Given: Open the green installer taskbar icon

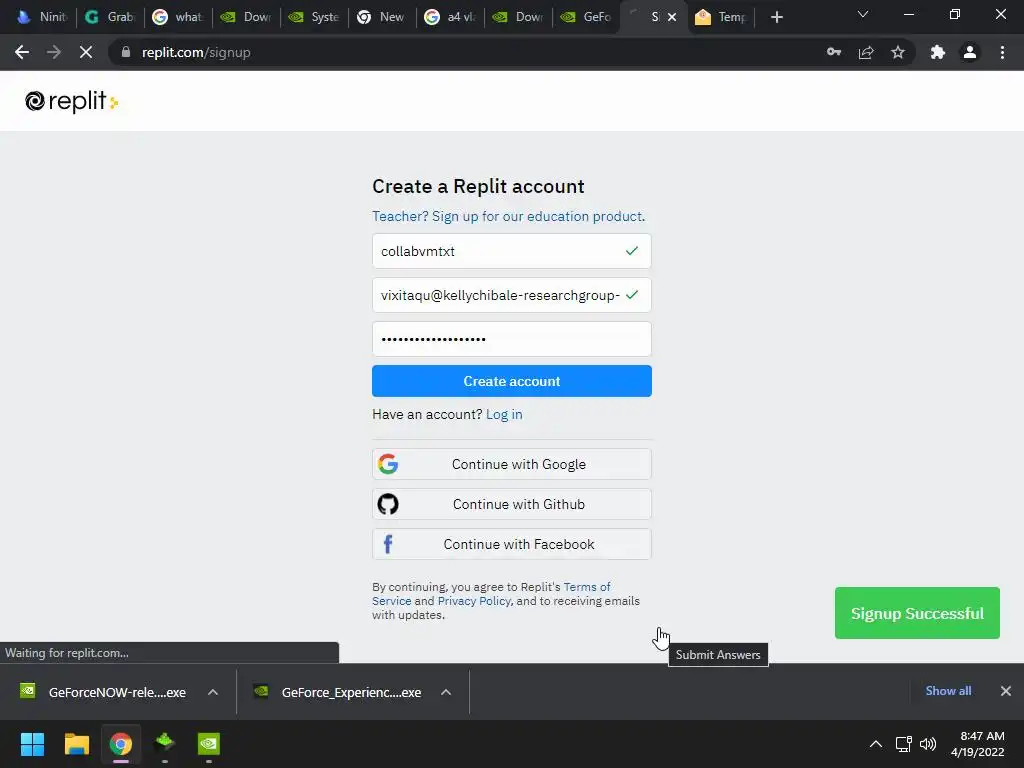Looking at the screenshot, I should pos(165,744).
